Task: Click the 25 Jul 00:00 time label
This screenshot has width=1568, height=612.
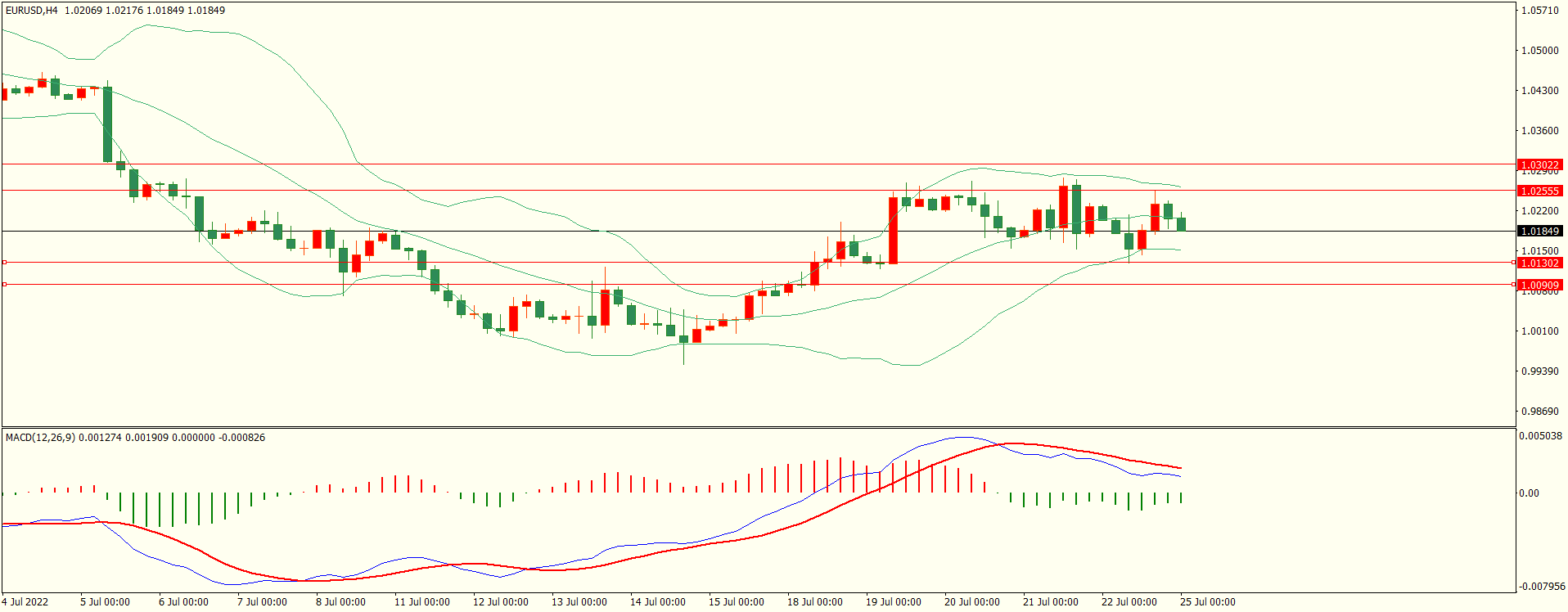Action: point(1208,602)
